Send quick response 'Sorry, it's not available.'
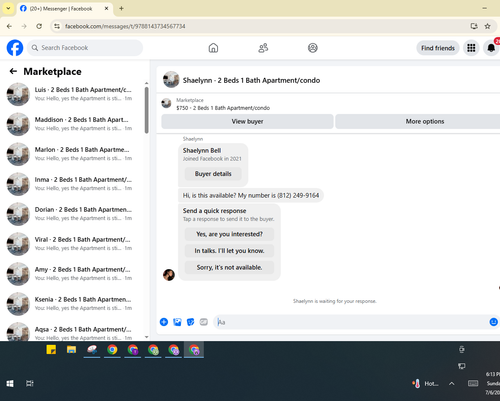The height and width of the screenshot is (401, 500). coord(229,267)
